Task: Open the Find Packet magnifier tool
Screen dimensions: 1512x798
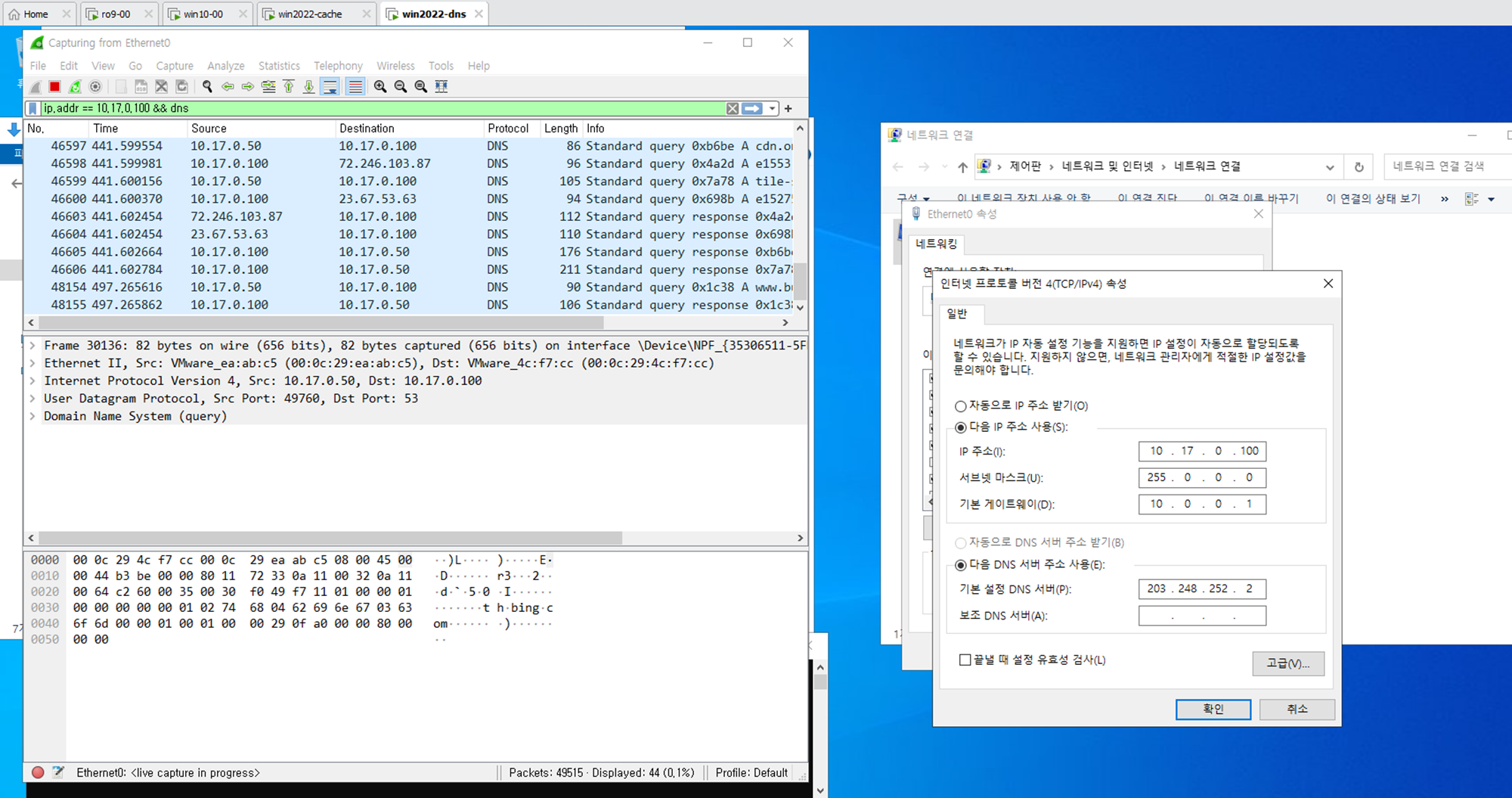Action: coord(207,87)
